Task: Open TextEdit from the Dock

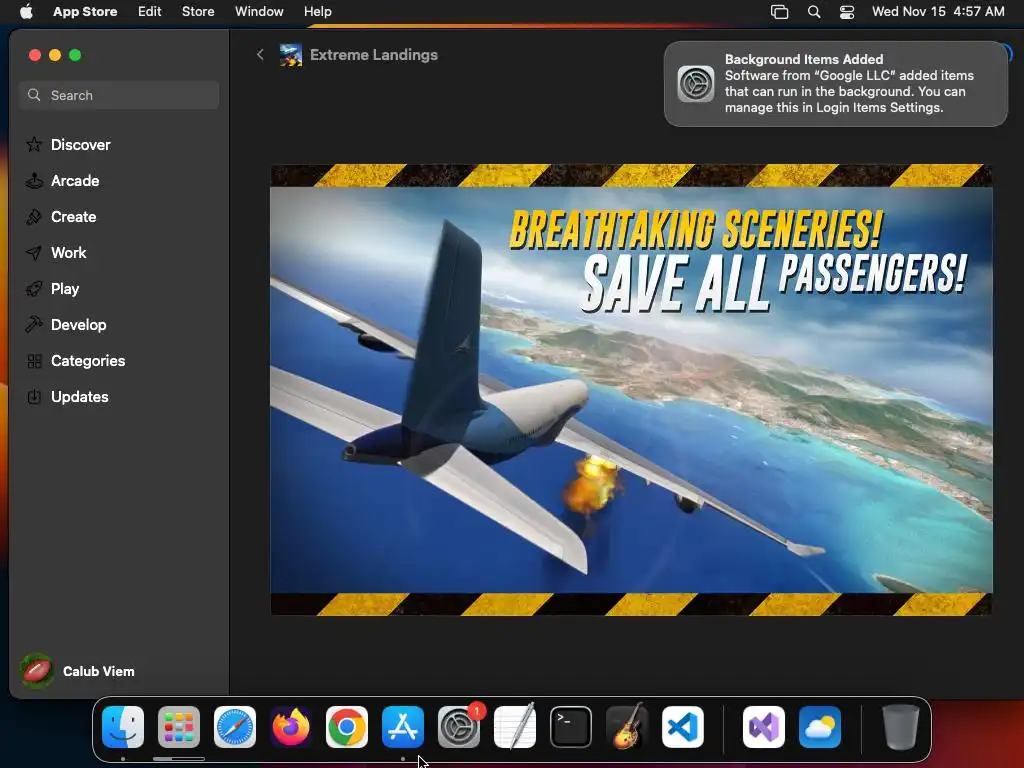Action: click(515, 727)
